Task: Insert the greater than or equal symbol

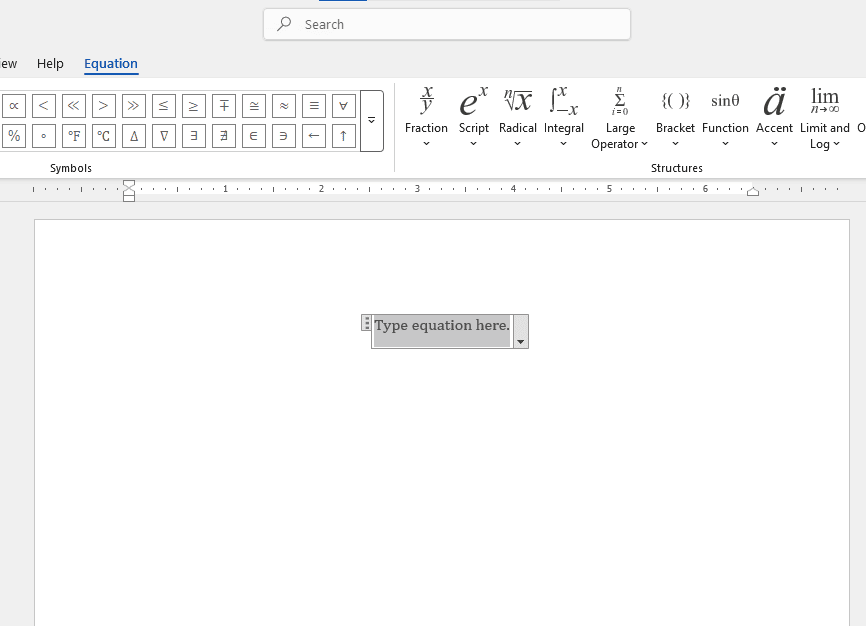Action: (193, 106)
